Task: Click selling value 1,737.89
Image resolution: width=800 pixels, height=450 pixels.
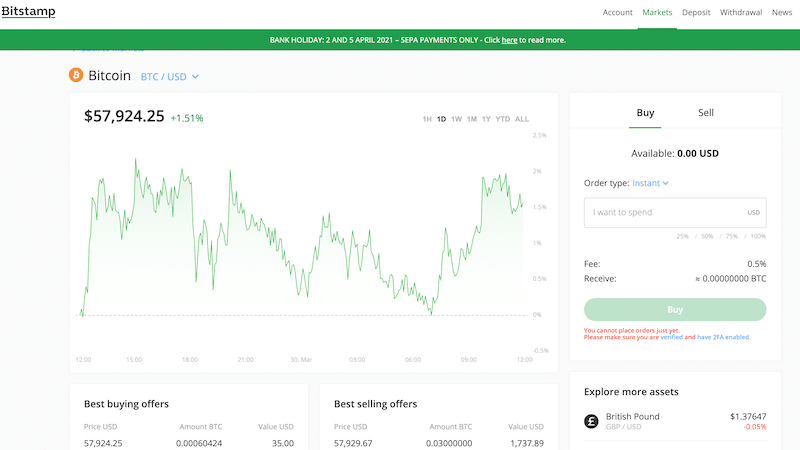Action: 527,443
